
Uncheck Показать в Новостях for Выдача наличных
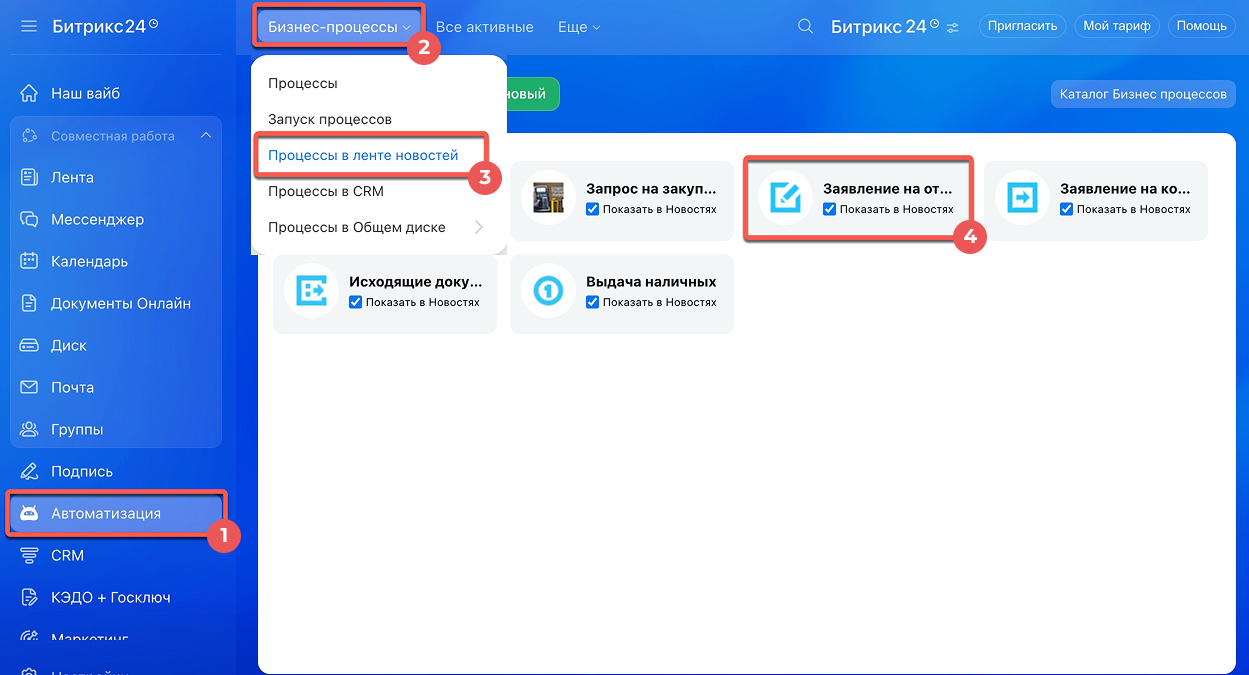[x=592, y=302]
